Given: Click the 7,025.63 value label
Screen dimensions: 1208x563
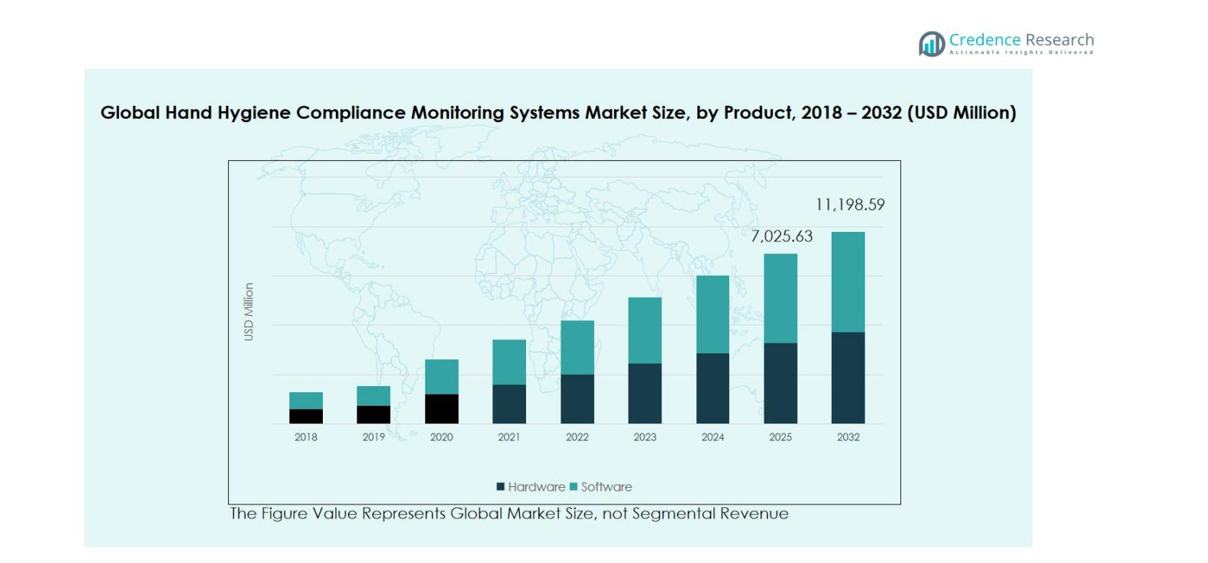Looking at the screenshot, I should click(781, 237).
